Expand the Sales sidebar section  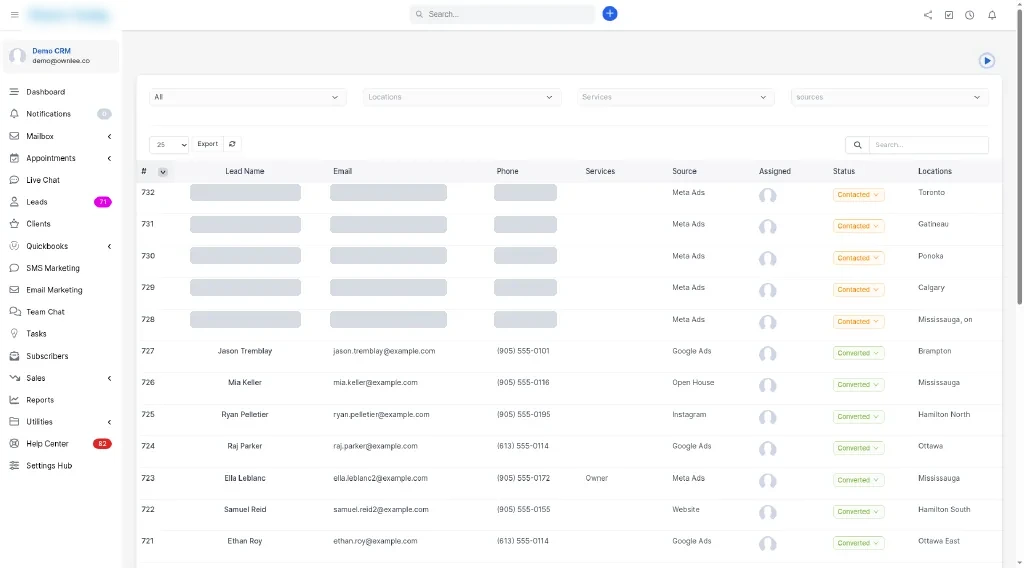point(60,378)
